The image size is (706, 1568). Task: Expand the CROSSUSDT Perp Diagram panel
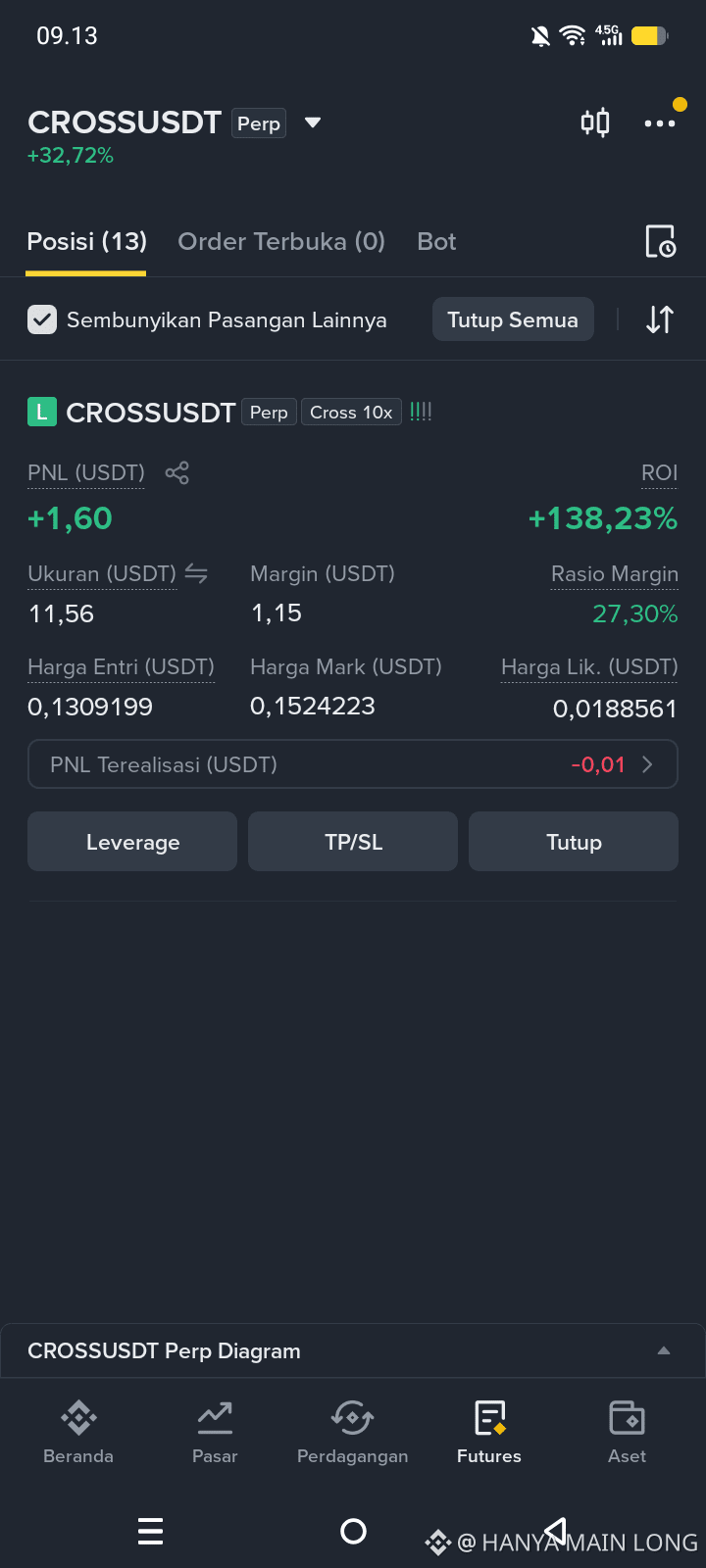pos(352,1350)
